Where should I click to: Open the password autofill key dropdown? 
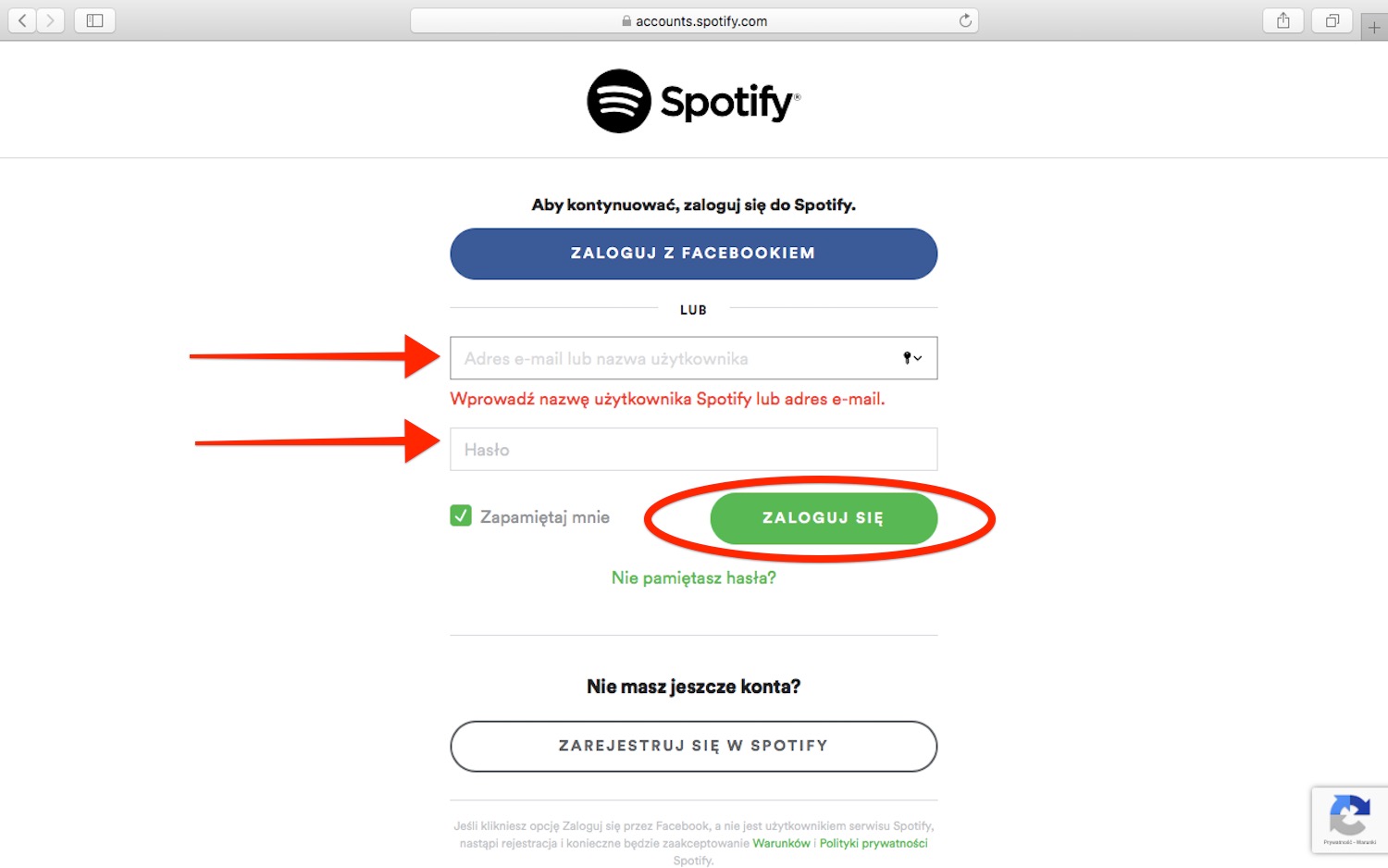pos(912,358)
